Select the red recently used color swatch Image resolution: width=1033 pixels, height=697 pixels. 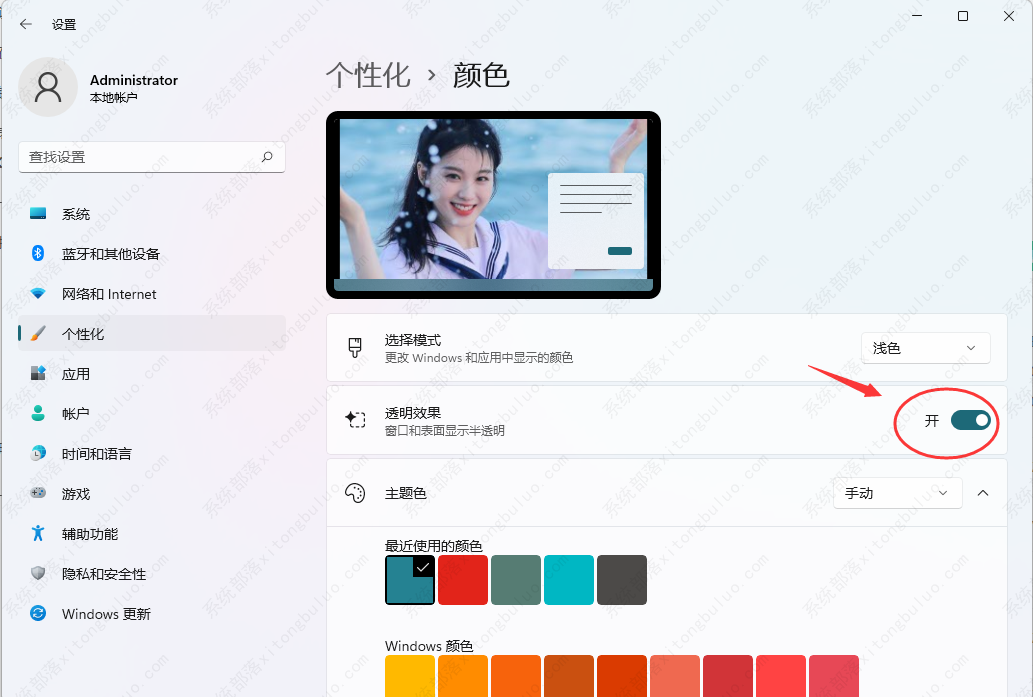pyautogui.click(x=463, y=580)
